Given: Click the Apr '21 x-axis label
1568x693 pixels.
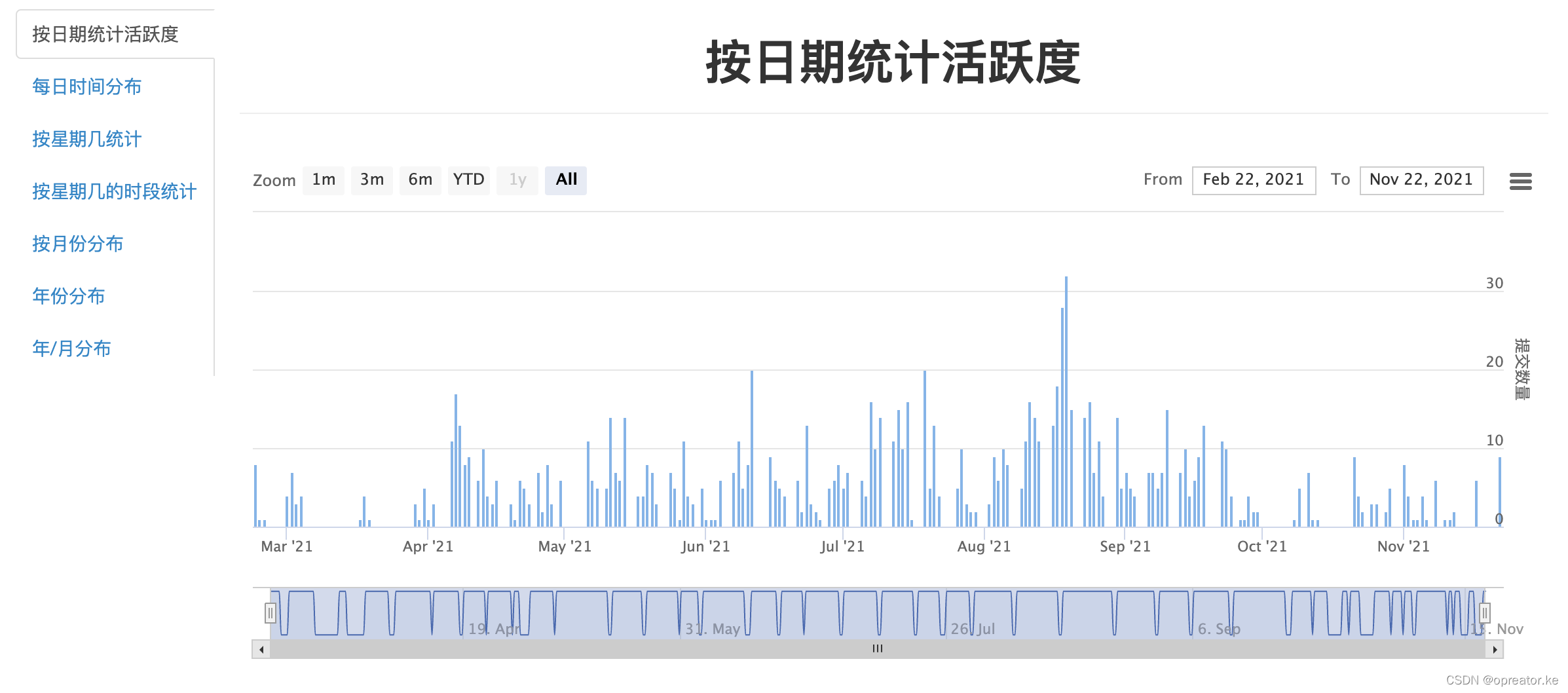Looking at the screenshot, I should tap(428, 546).
